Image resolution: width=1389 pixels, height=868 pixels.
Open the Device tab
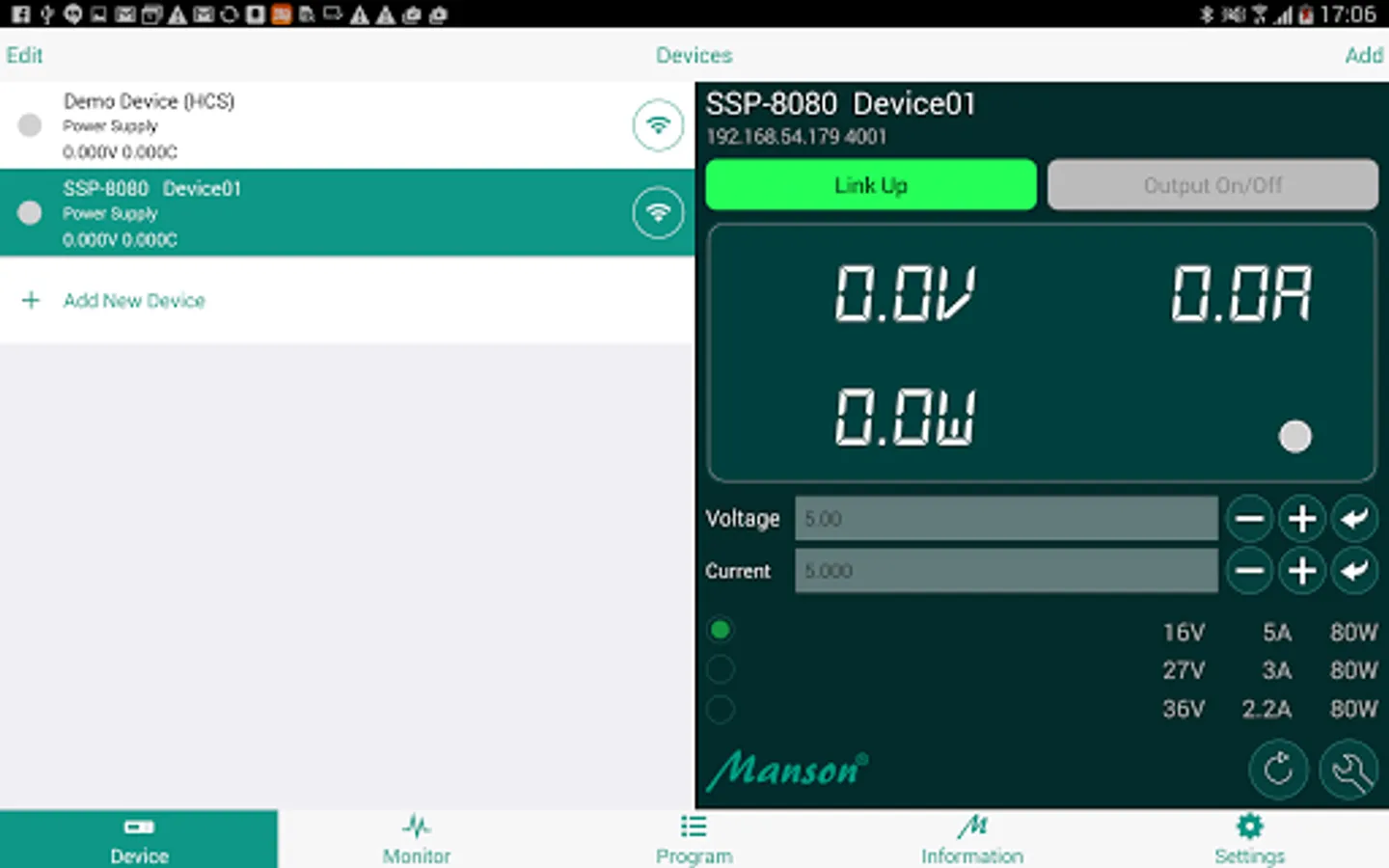[x=139, y=839]
